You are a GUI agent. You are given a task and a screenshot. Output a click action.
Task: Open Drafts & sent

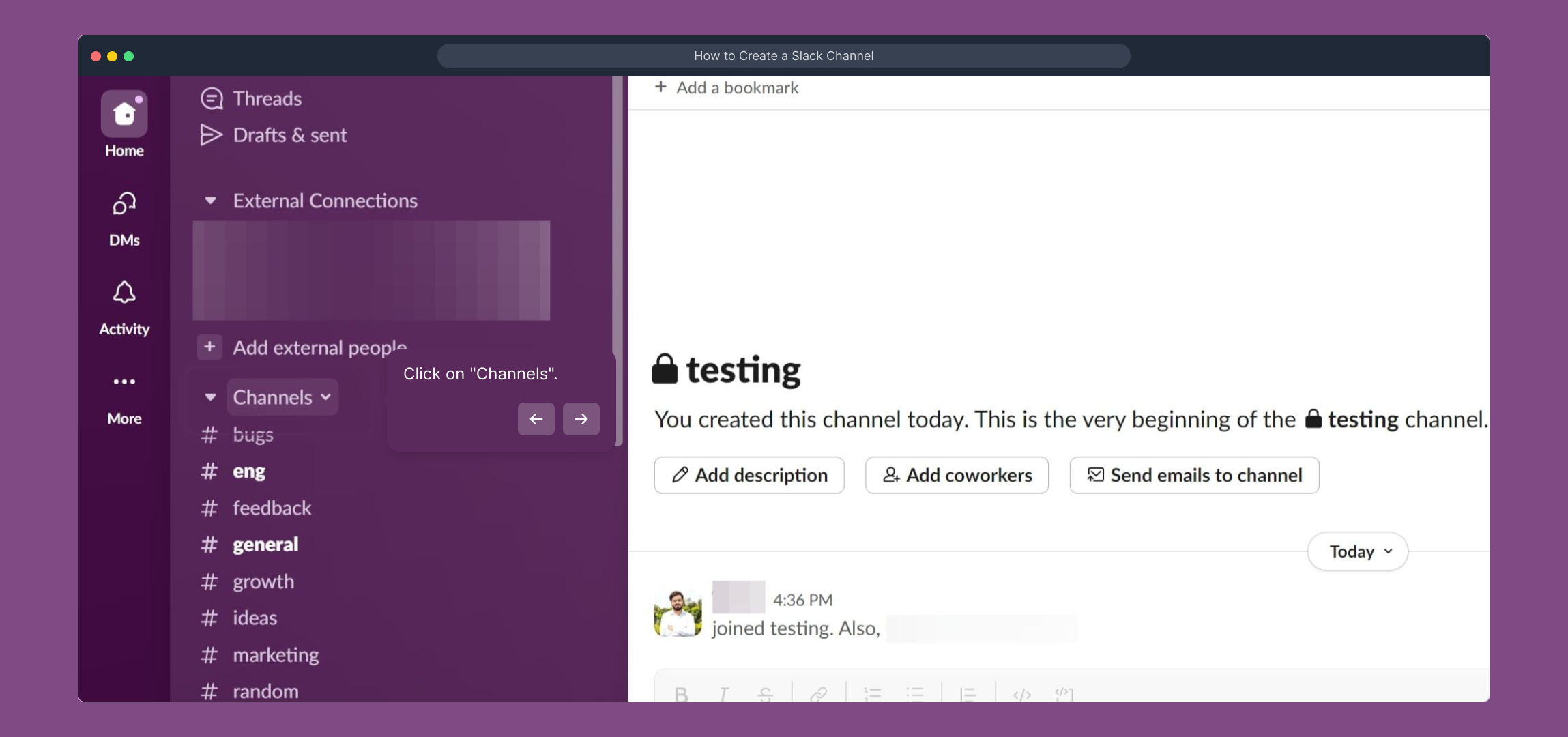click(x=289, y=134)
